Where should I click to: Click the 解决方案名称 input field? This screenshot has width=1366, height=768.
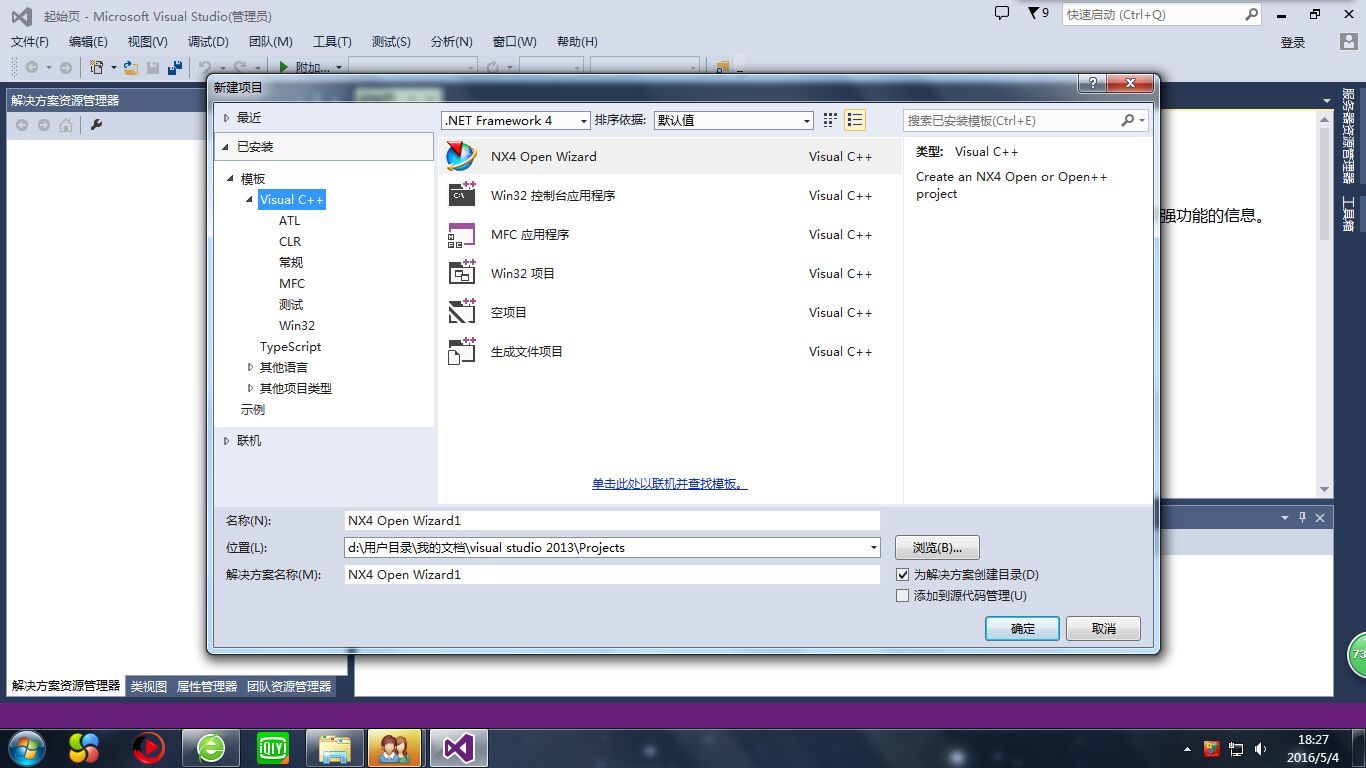pos(612,575)
